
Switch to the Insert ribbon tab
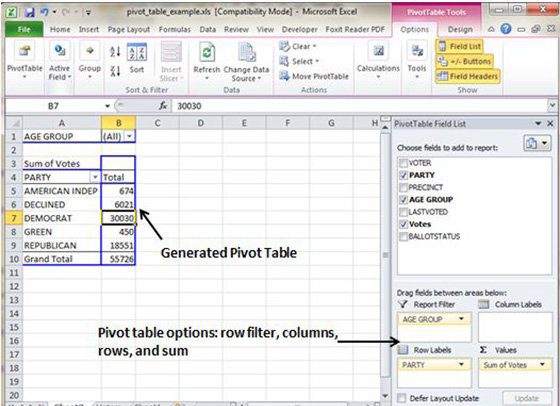pos(89,29)
